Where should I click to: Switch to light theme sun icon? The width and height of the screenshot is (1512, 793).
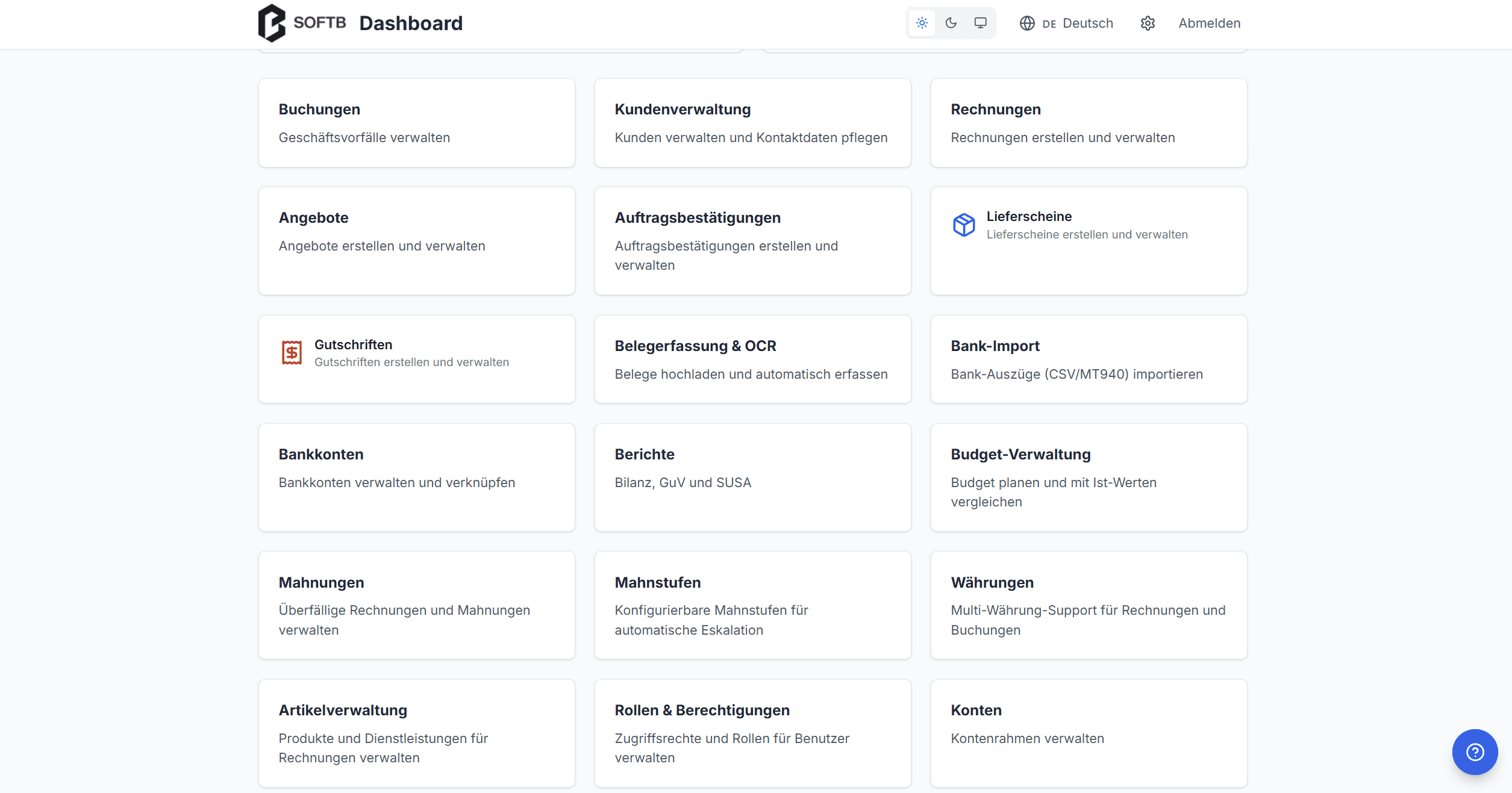pos(922,23)
